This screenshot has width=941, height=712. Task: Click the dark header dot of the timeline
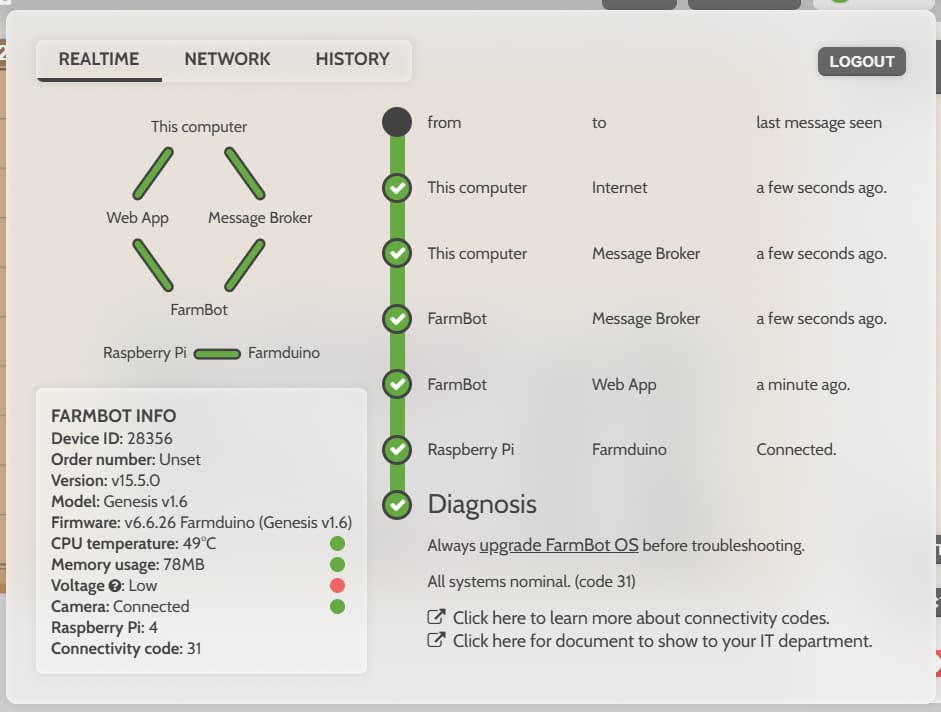pyautogui.click(x=397, y=122)
